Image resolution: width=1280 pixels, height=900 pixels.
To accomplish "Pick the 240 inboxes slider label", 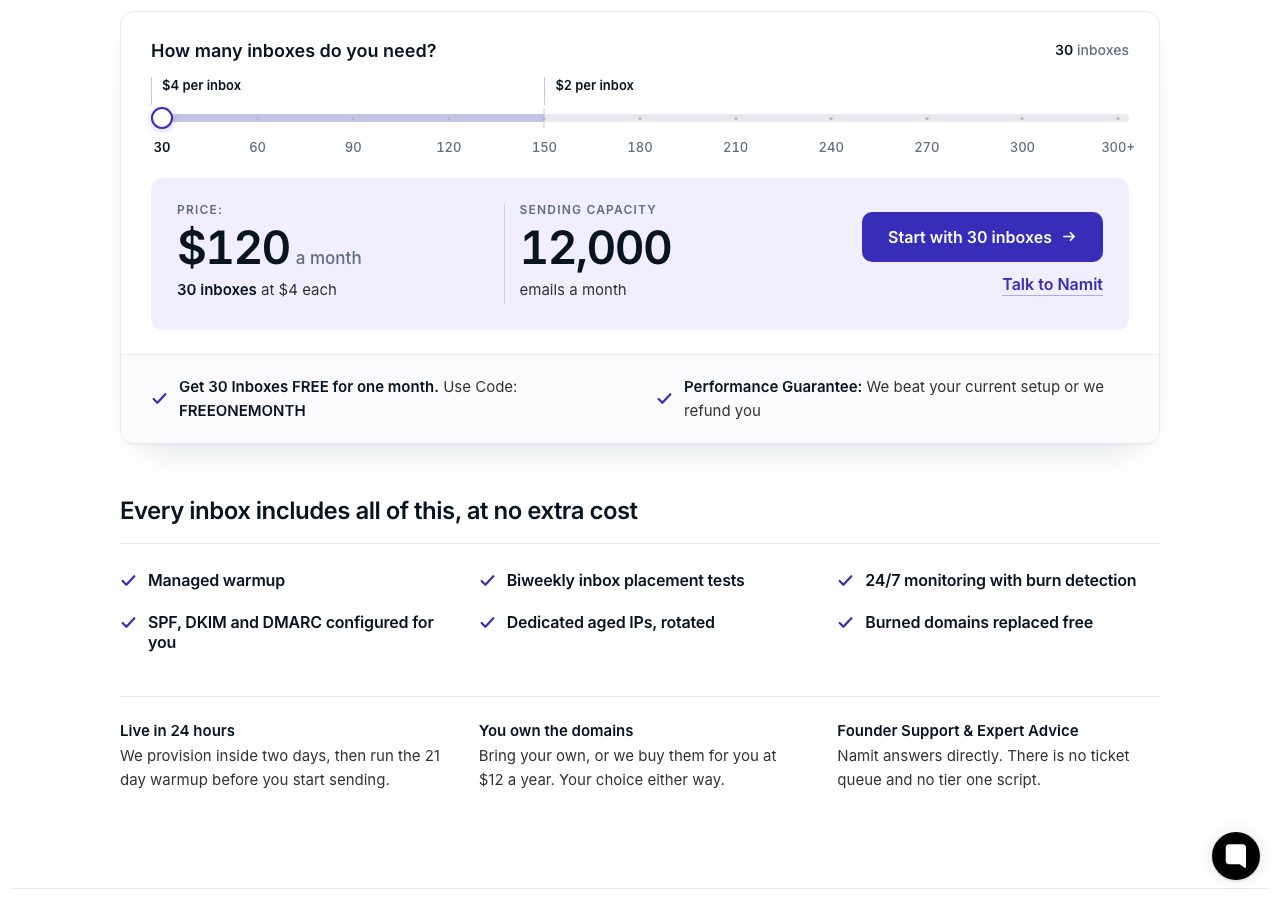I will pos(831,147).
